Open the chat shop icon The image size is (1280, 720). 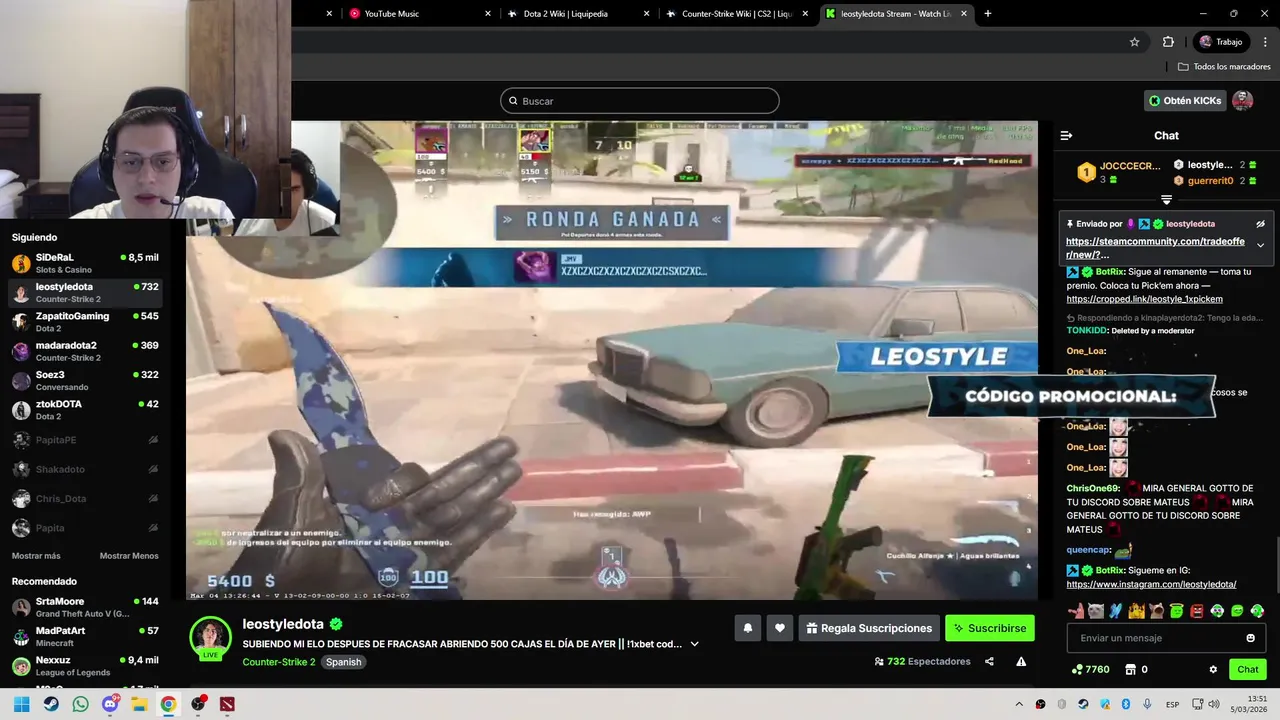(x=1130, y=669)
